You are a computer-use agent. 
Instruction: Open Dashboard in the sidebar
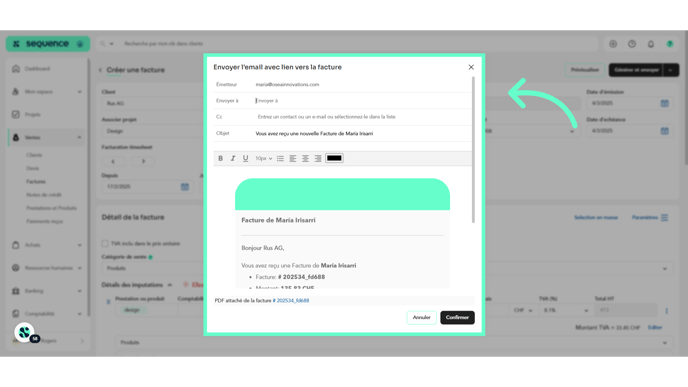coord(37,69)
